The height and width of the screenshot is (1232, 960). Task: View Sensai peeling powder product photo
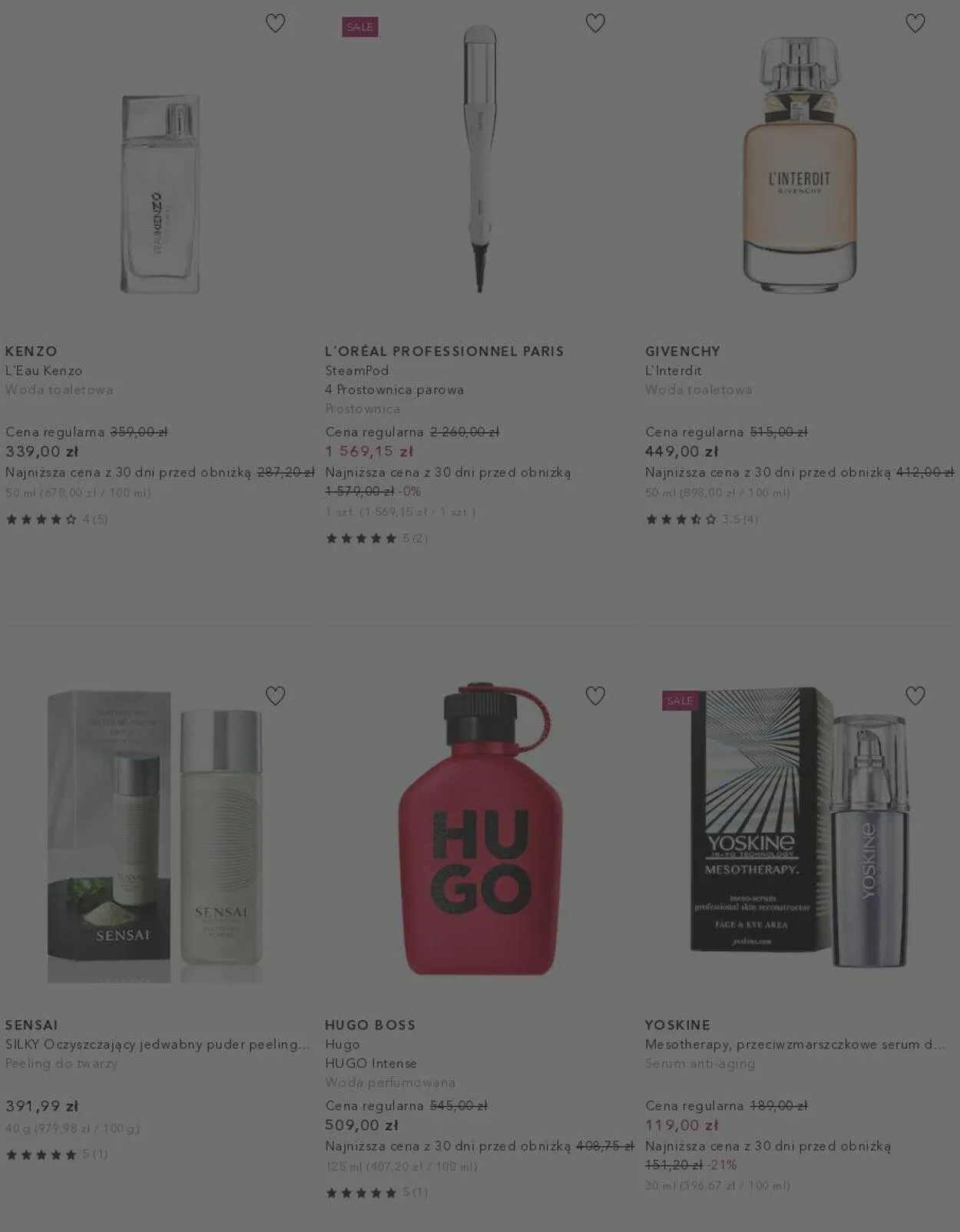point(156,837)
